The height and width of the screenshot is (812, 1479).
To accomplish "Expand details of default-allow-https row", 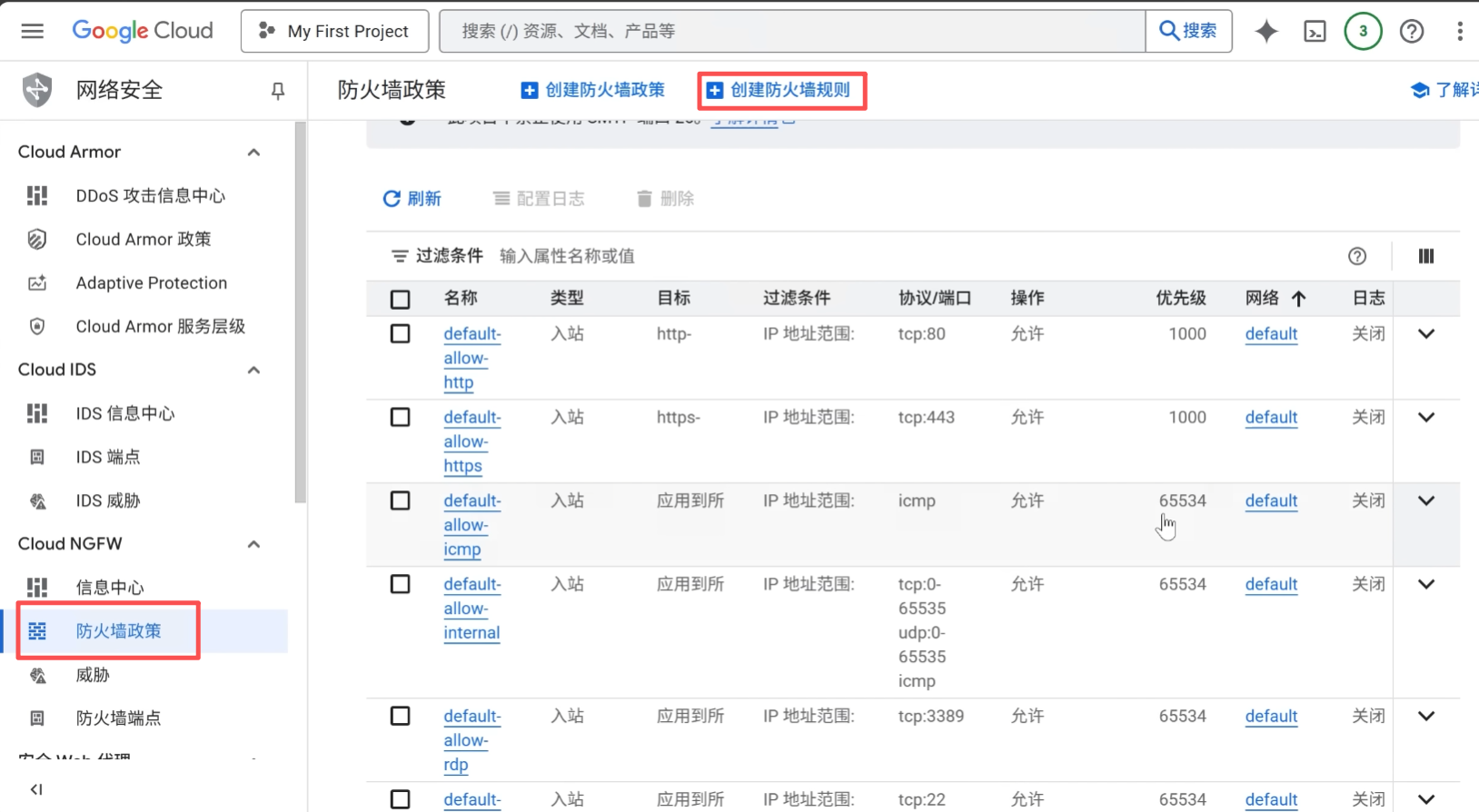I will (x=1425, y=418).
